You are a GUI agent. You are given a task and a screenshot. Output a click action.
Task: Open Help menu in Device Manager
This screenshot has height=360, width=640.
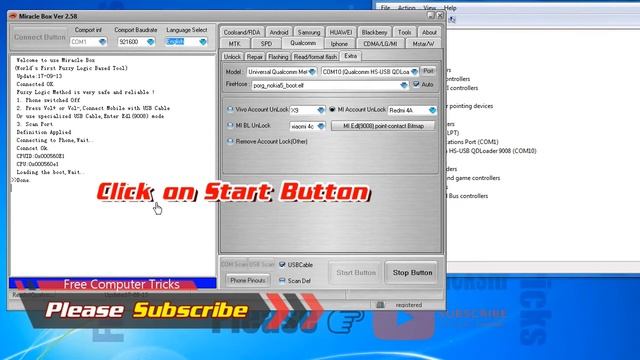pyautogui.click(x=450, y=8)
